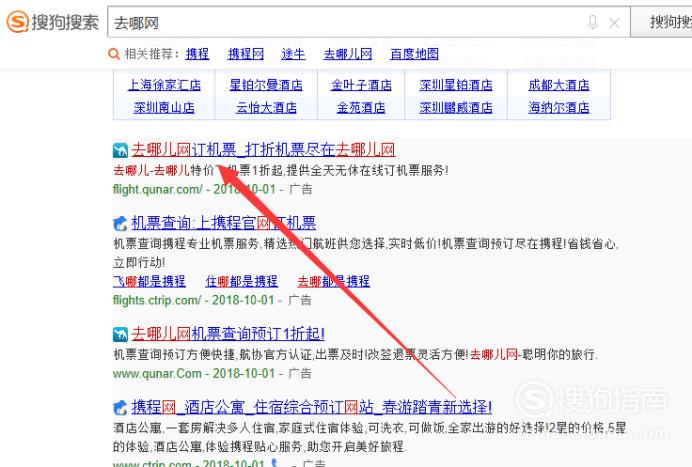Open the 金苑酒店 link

[361, 108]
